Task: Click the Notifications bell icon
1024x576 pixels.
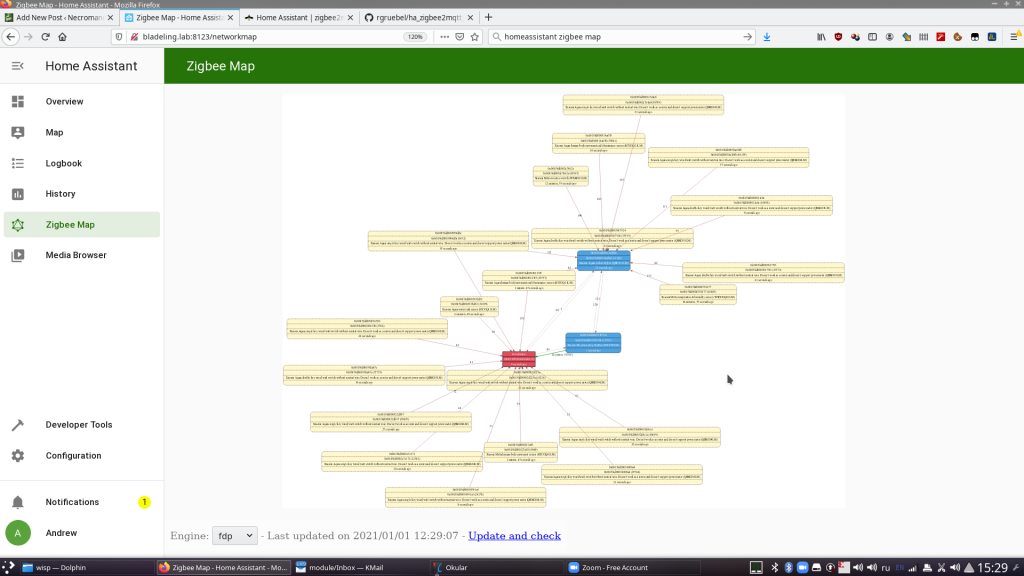Action: [x=18, y=502]
